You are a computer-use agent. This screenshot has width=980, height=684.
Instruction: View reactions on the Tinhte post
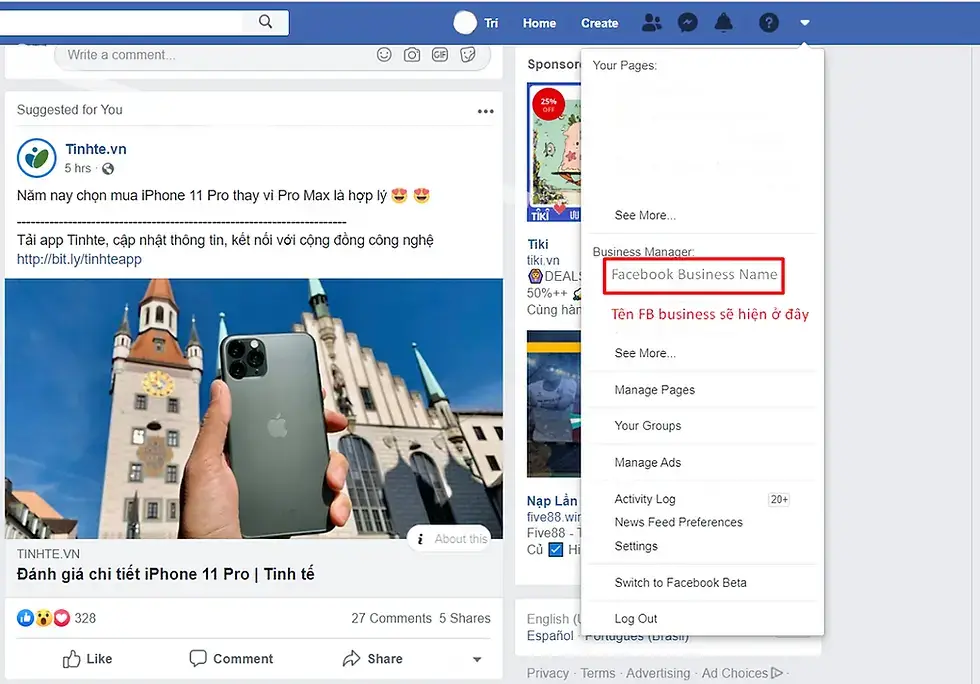point(43,618)
